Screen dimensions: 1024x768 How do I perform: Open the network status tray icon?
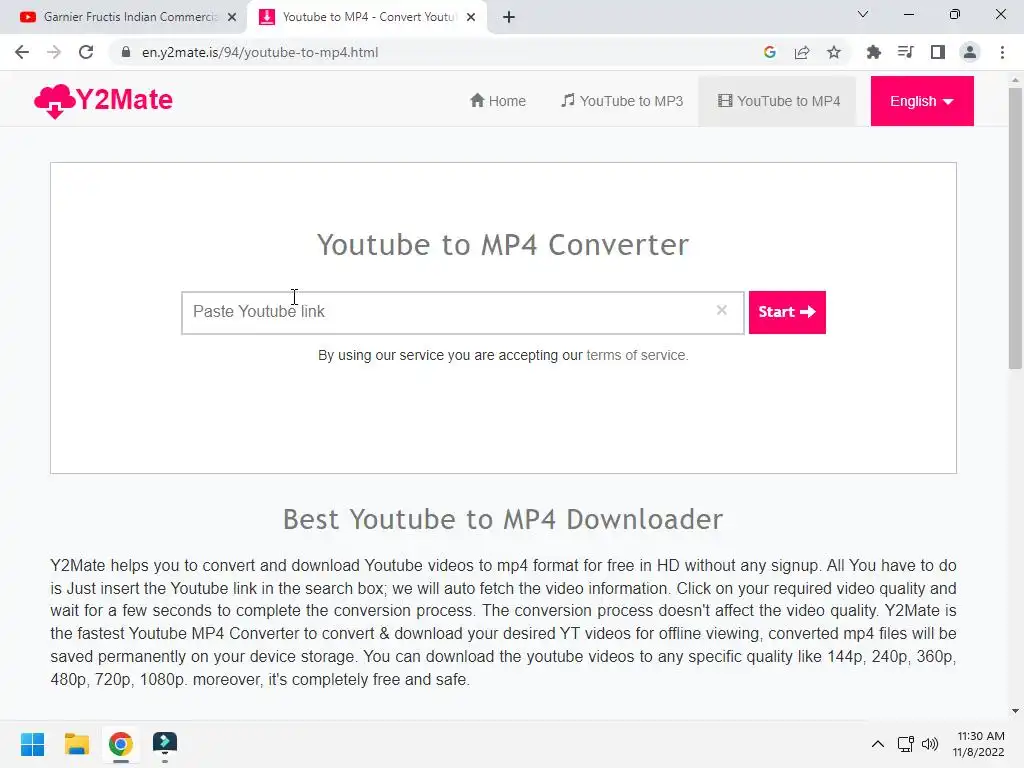[x=906, y=744]
